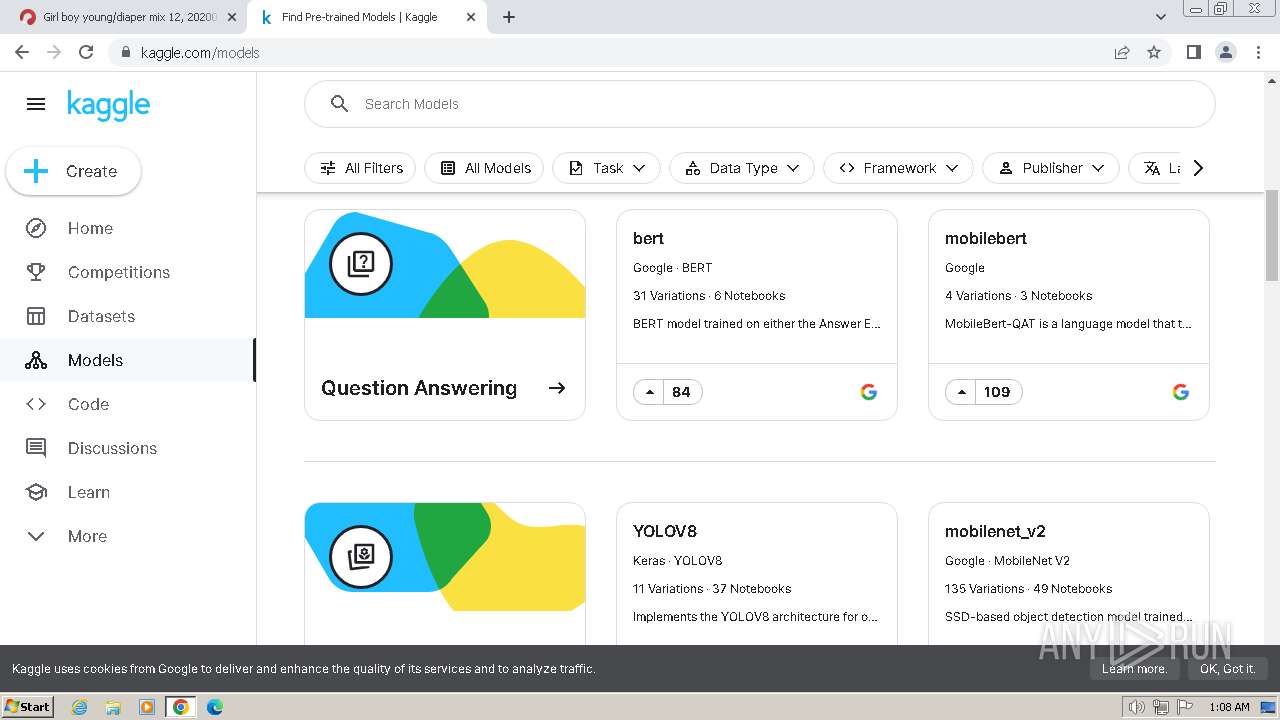Click the taskbar clock 1:08 AM
This screenshot has width=1280, height=720.
(1229, 707)
